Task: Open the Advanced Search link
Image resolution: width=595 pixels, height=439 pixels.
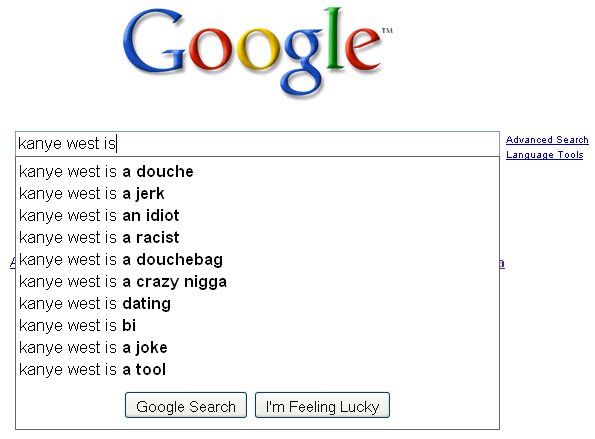Action: coord(547,140)
